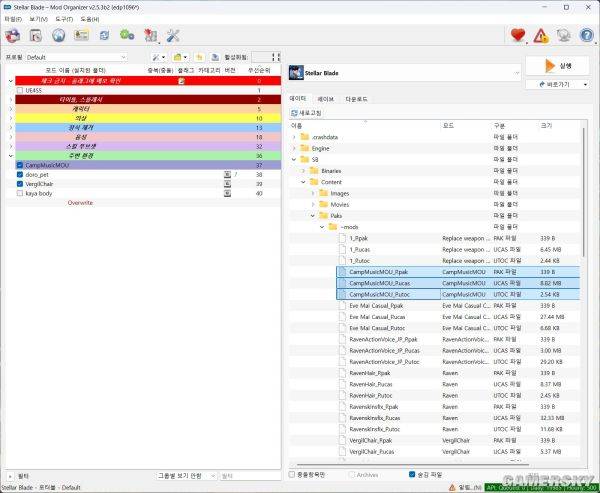The height and width of the screenshot is (493, 600).
Task: Open the Stellar Blade executable dropdown
Action: pyautogui.click(x=404, y=73)
